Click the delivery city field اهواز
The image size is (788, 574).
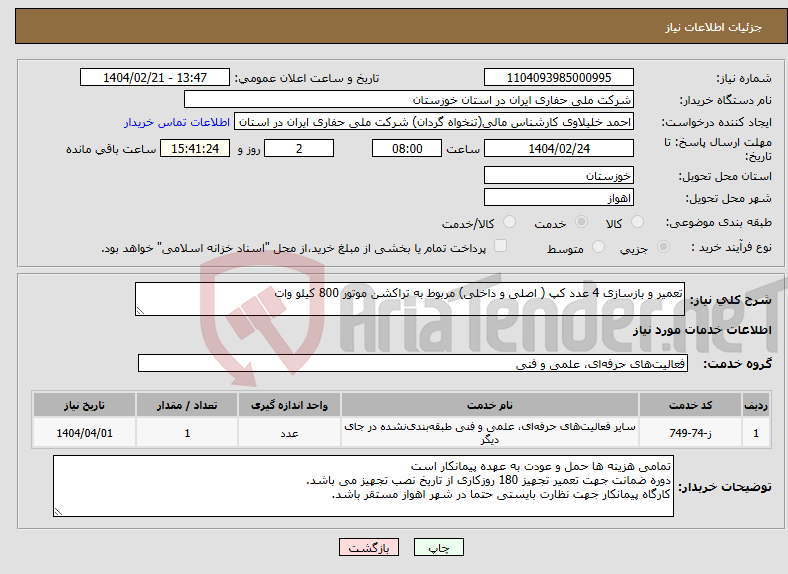click(558, 198)
